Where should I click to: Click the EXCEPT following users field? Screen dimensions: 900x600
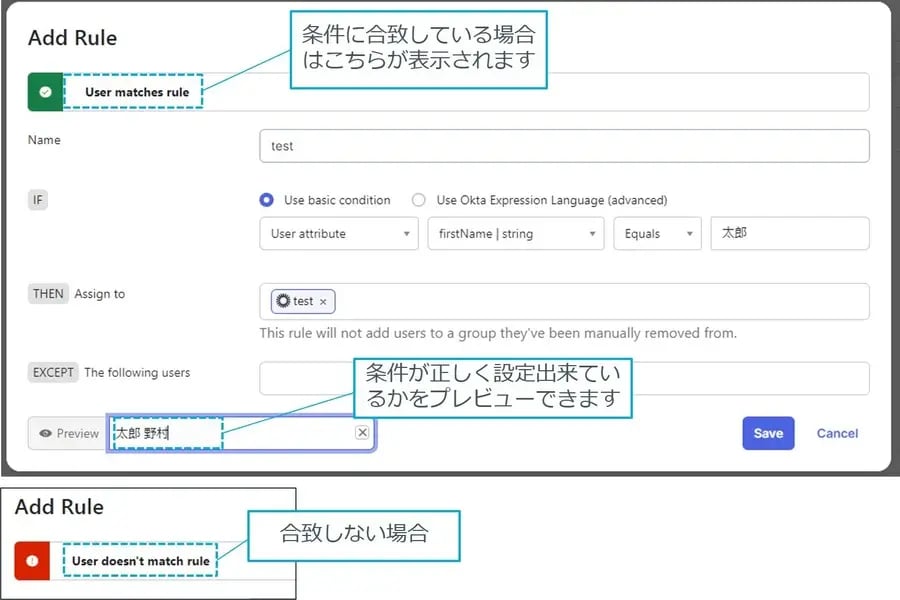pyautogui.click(x=563, y=378)
